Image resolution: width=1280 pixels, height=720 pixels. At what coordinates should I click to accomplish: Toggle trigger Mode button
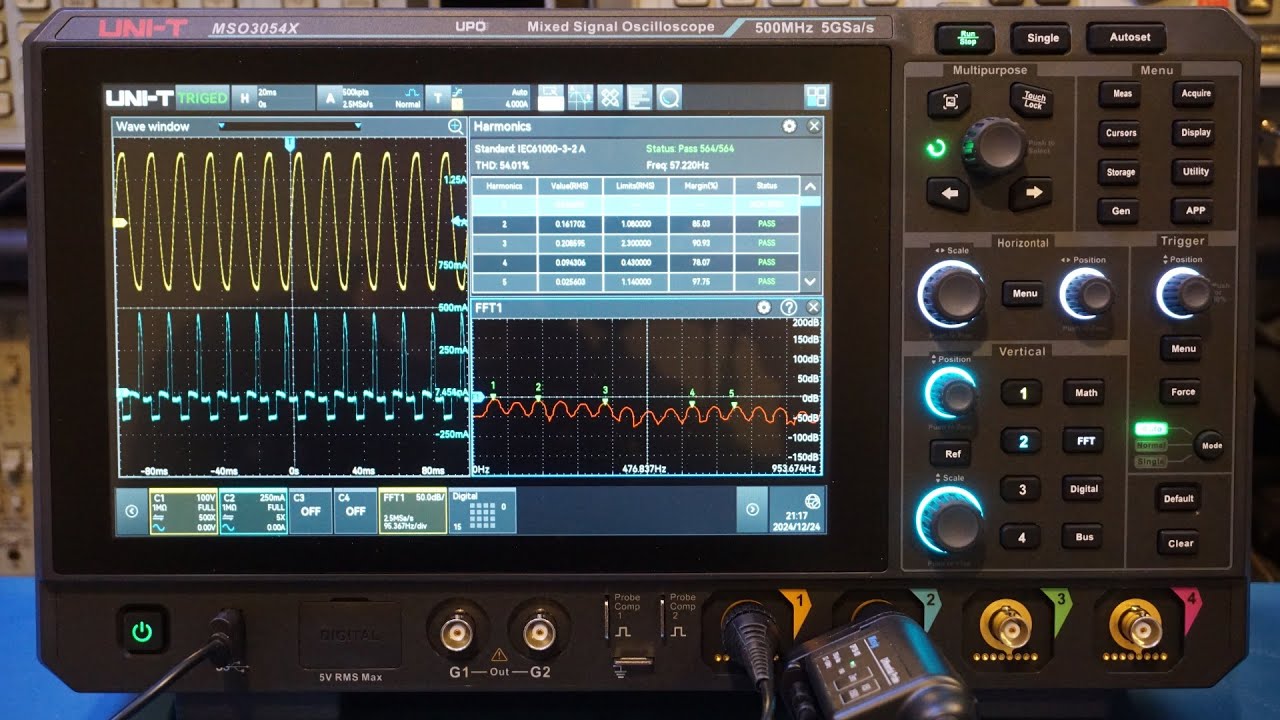[x=1211, y=445]
